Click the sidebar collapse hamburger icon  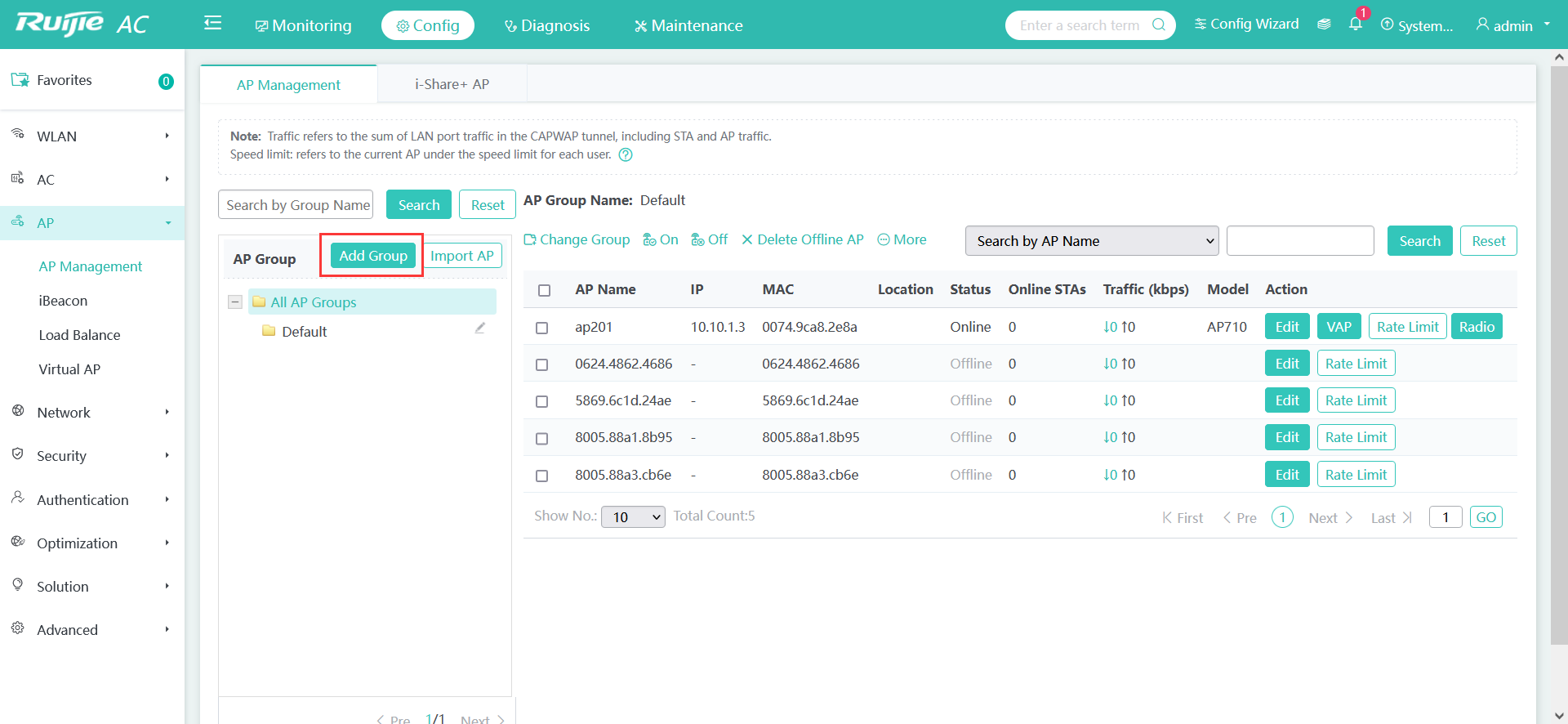(x=212, y=24)
